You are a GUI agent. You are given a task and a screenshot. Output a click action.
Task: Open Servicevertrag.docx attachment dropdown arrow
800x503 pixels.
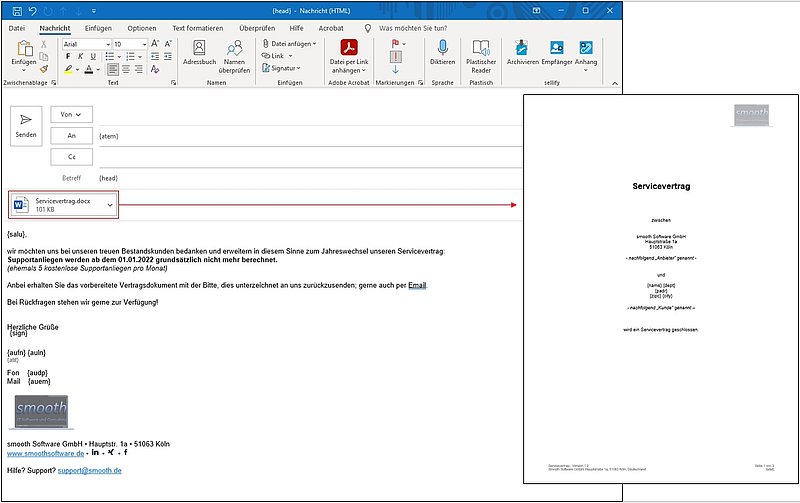click(110, 205)
